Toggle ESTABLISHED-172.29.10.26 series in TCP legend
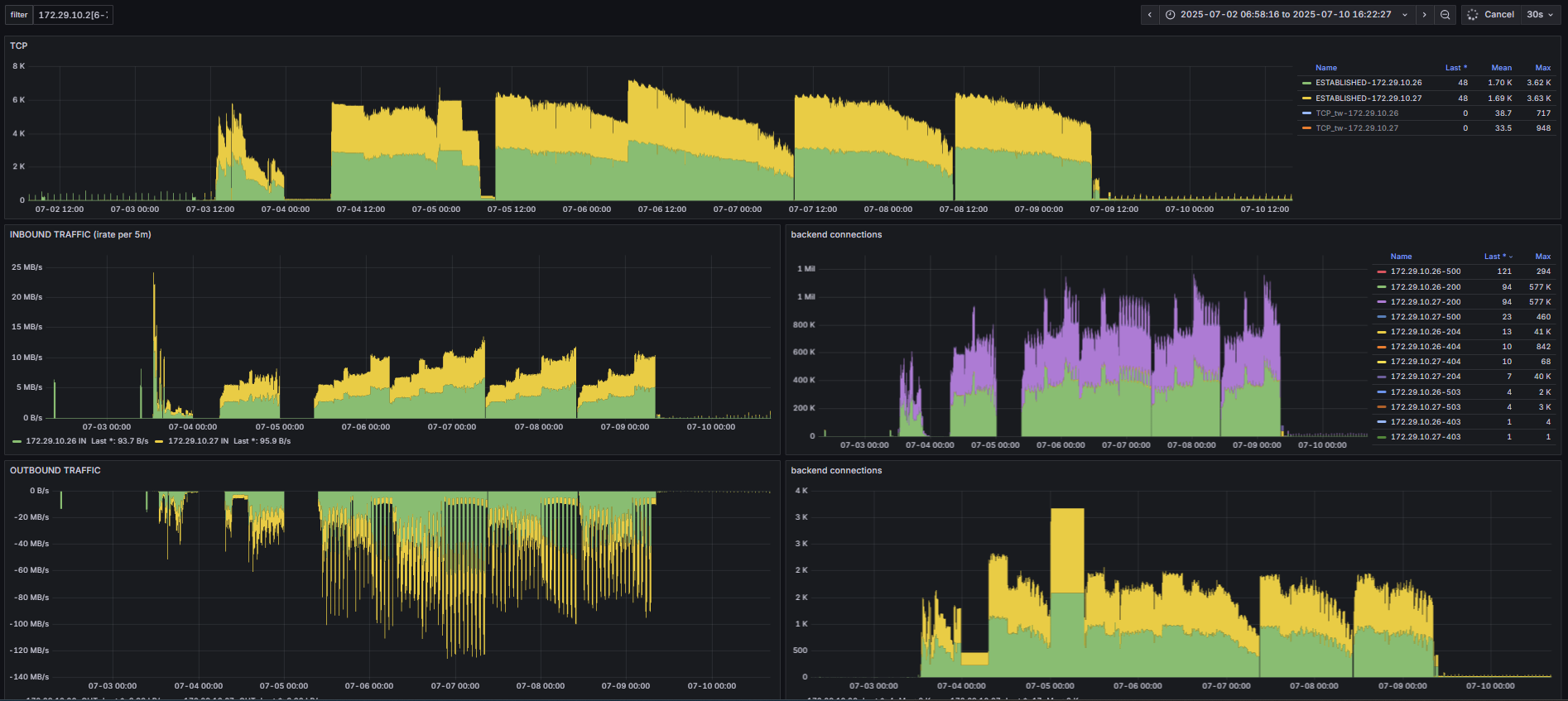 click(1368, 83)
